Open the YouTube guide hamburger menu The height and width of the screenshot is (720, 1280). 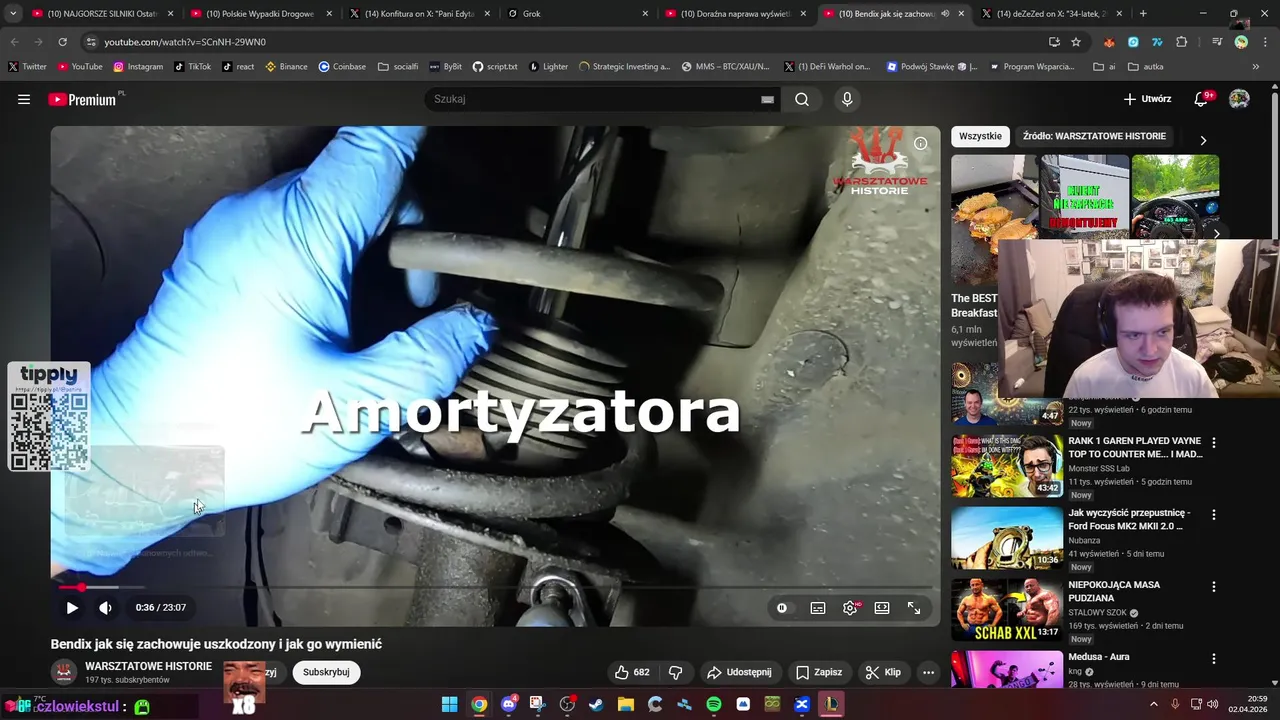[x=24, y=99]
